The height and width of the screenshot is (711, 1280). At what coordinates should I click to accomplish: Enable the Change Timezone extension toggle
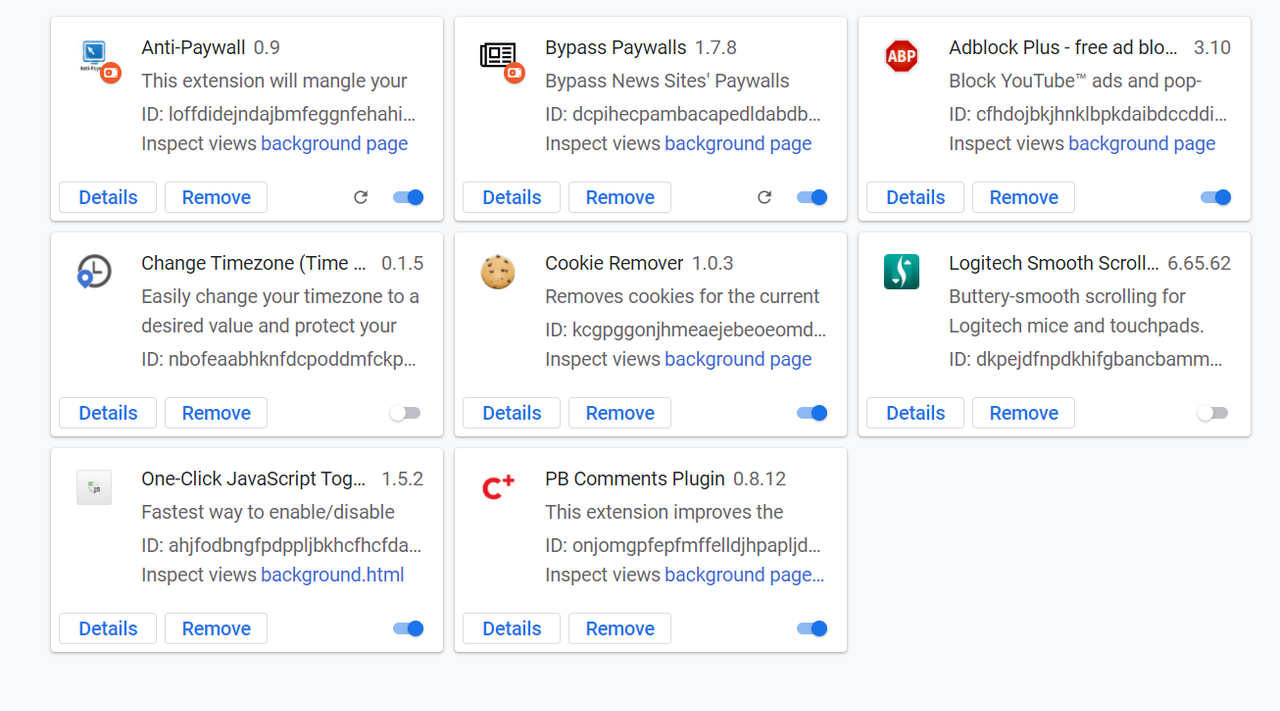(405, 413)
